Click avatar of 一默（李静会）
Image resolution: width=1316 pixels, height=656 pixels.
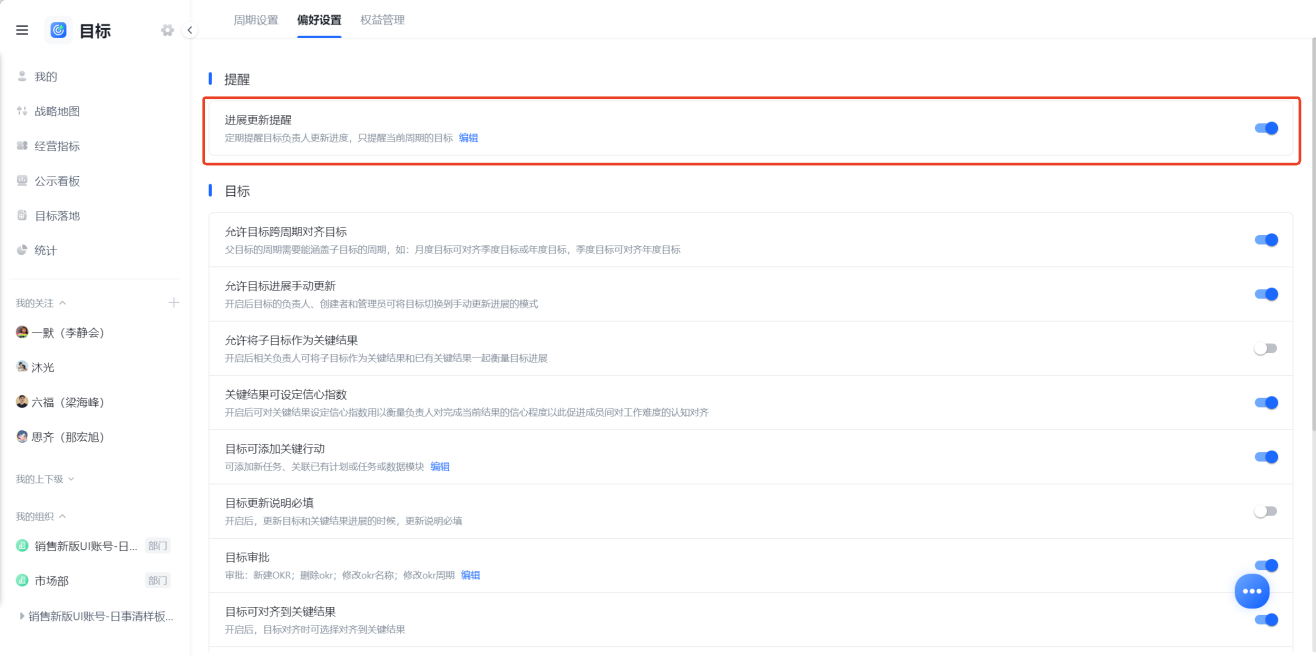pos(22,332)
